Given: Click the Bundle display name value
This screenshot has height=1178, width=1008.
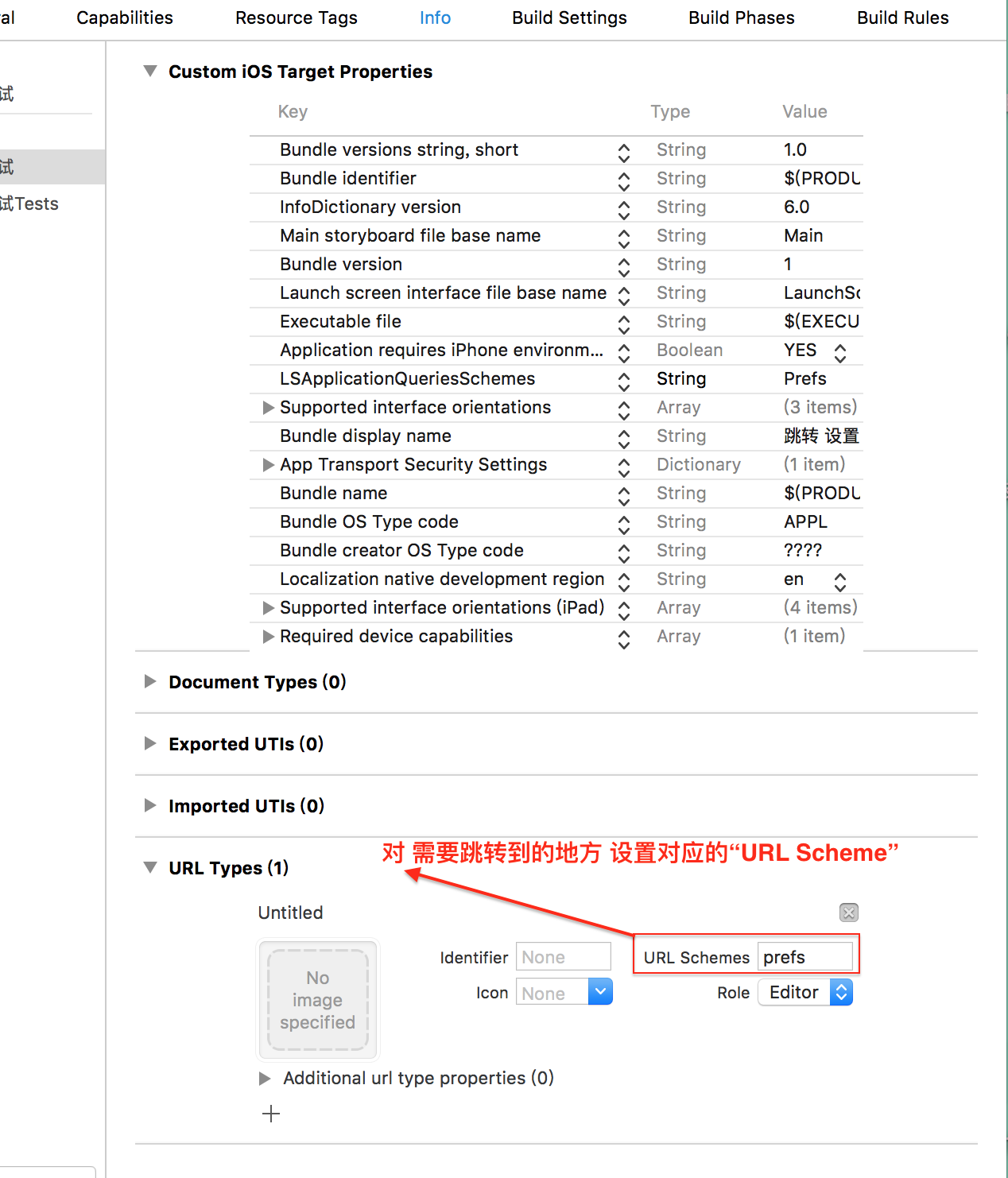Looking at the screenshot, I should click(821, 436).
